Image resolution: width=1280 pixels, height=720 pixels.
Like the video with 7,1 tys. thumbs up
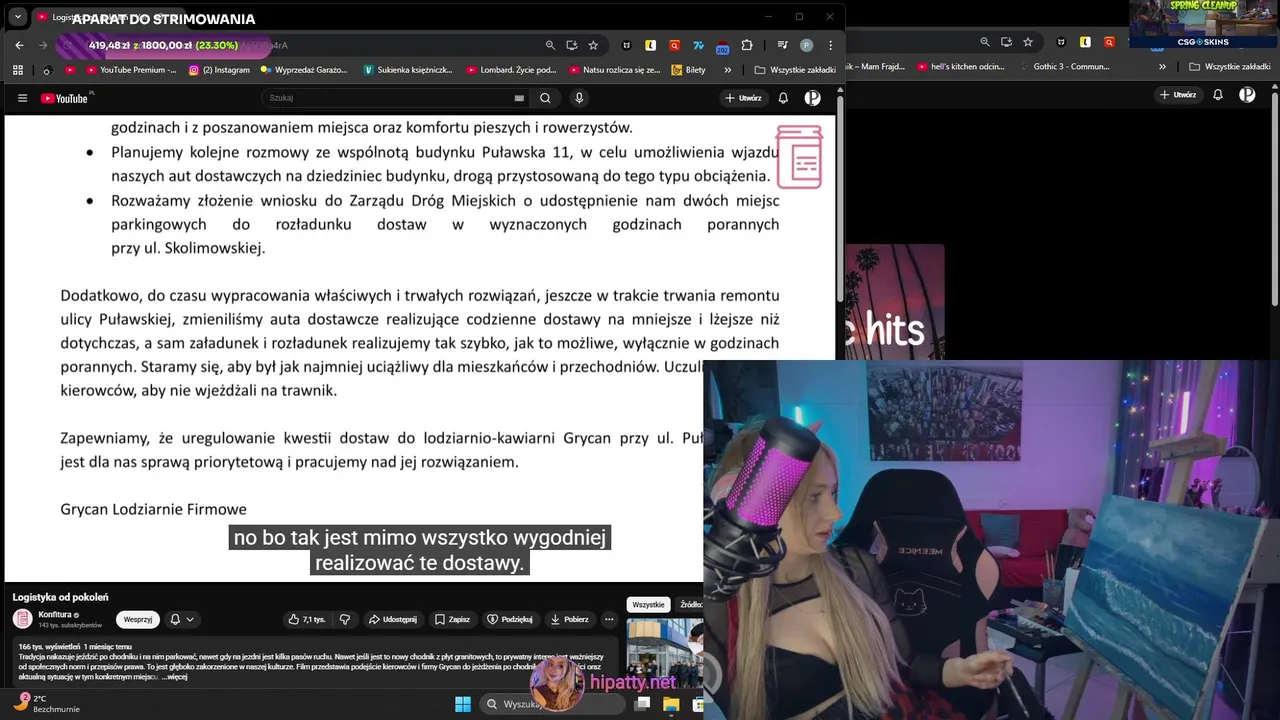coord(307,619)
